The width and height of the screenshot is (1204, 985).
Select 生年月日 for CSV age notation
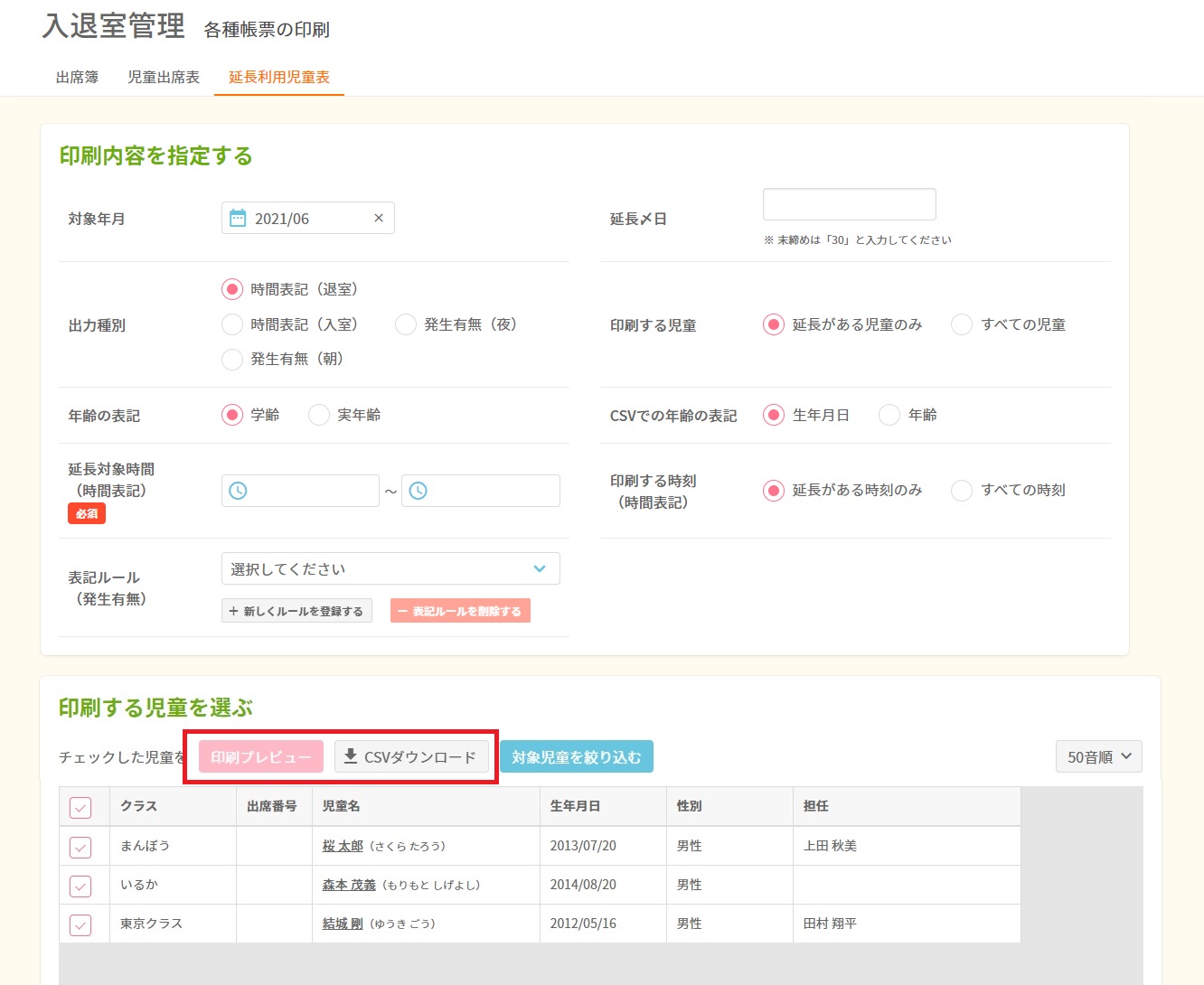coord(774,415)
